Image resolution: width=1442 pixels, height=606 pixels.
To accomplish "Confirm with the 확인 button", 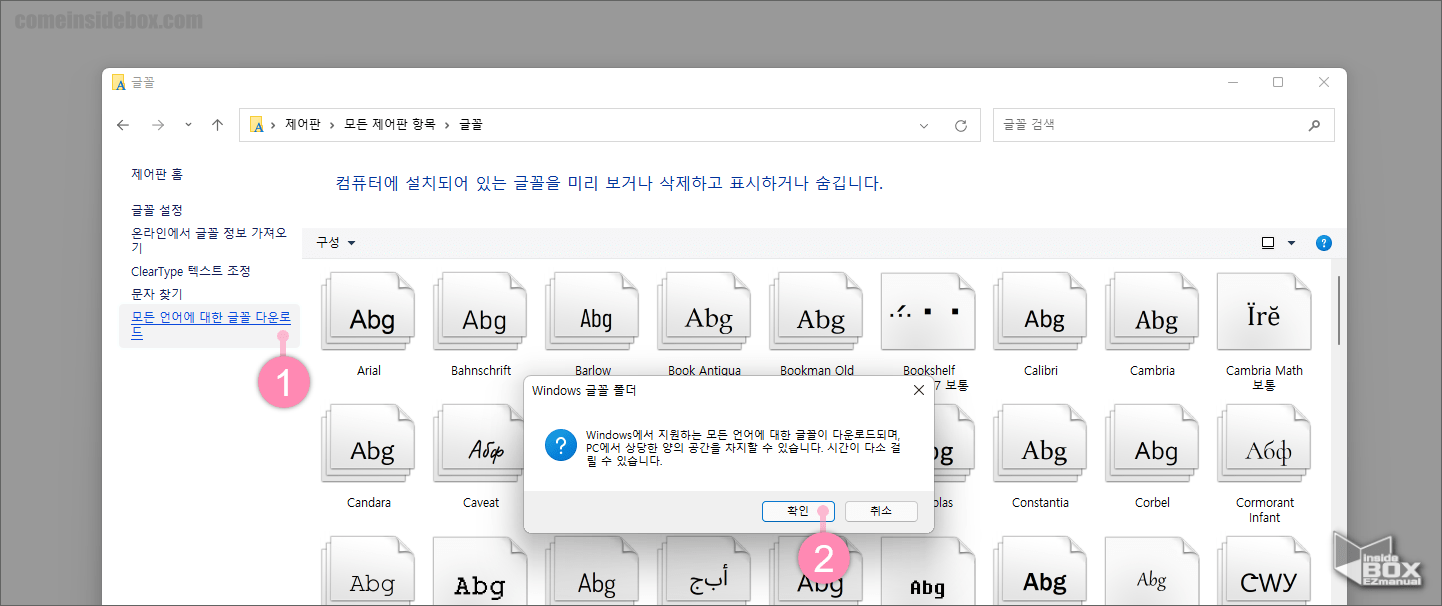I will point(798,511).
